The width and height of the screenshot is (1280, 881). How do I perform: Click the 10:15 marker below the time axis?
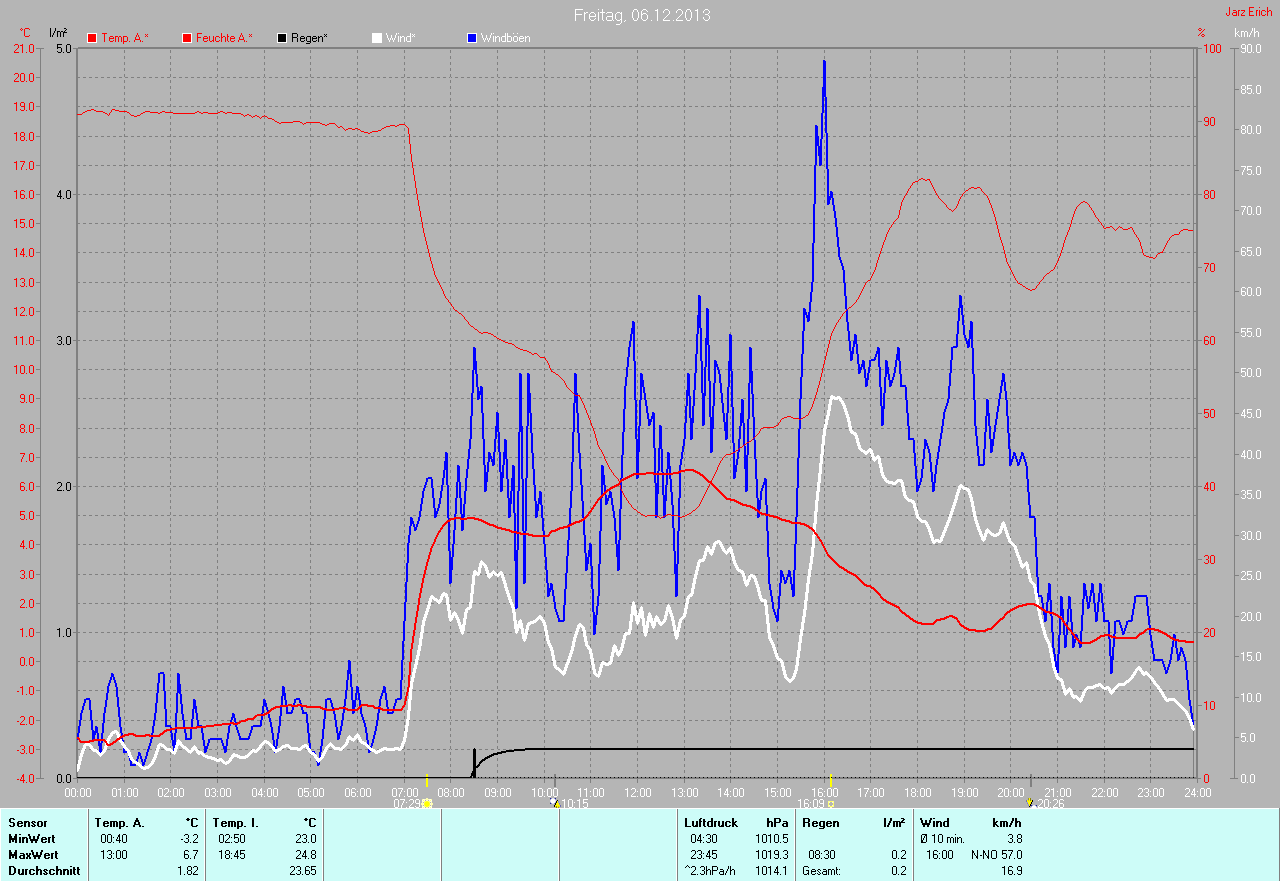568,803
